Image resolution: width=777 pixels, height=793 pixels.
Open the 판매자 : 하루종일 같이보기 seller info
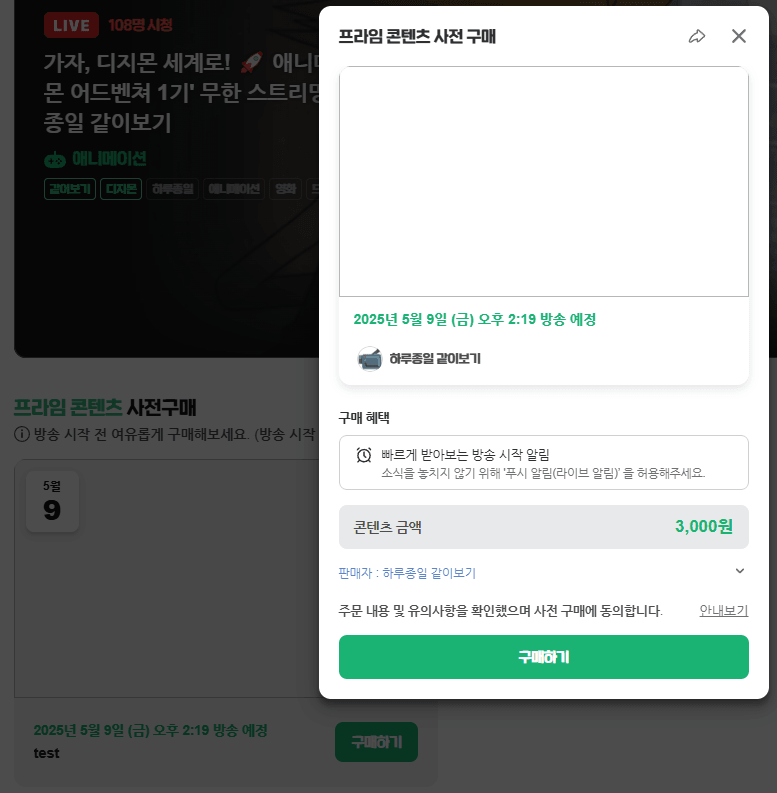pyautogui.click(x=407, y=573)
